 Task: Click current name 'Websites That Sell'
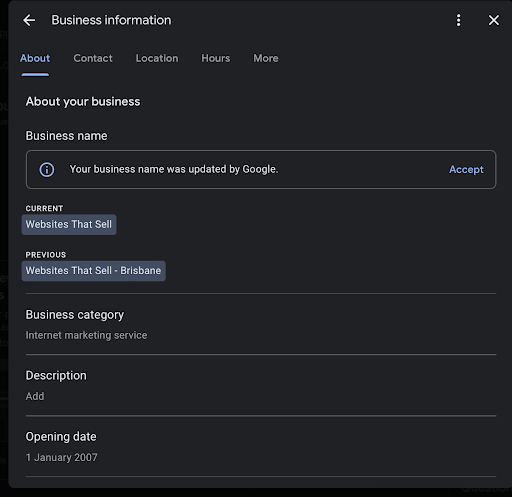click(69, 224)
